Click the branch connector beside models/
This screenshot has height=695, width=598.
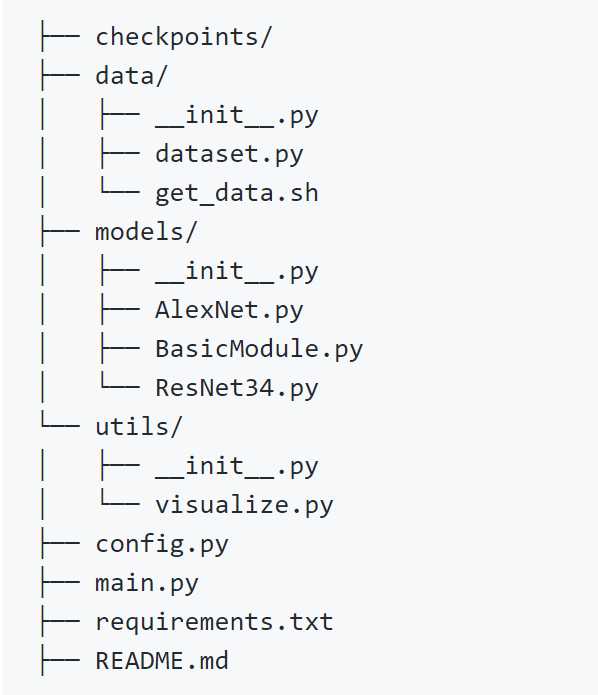pyautogui.click(x=60, y=231)
